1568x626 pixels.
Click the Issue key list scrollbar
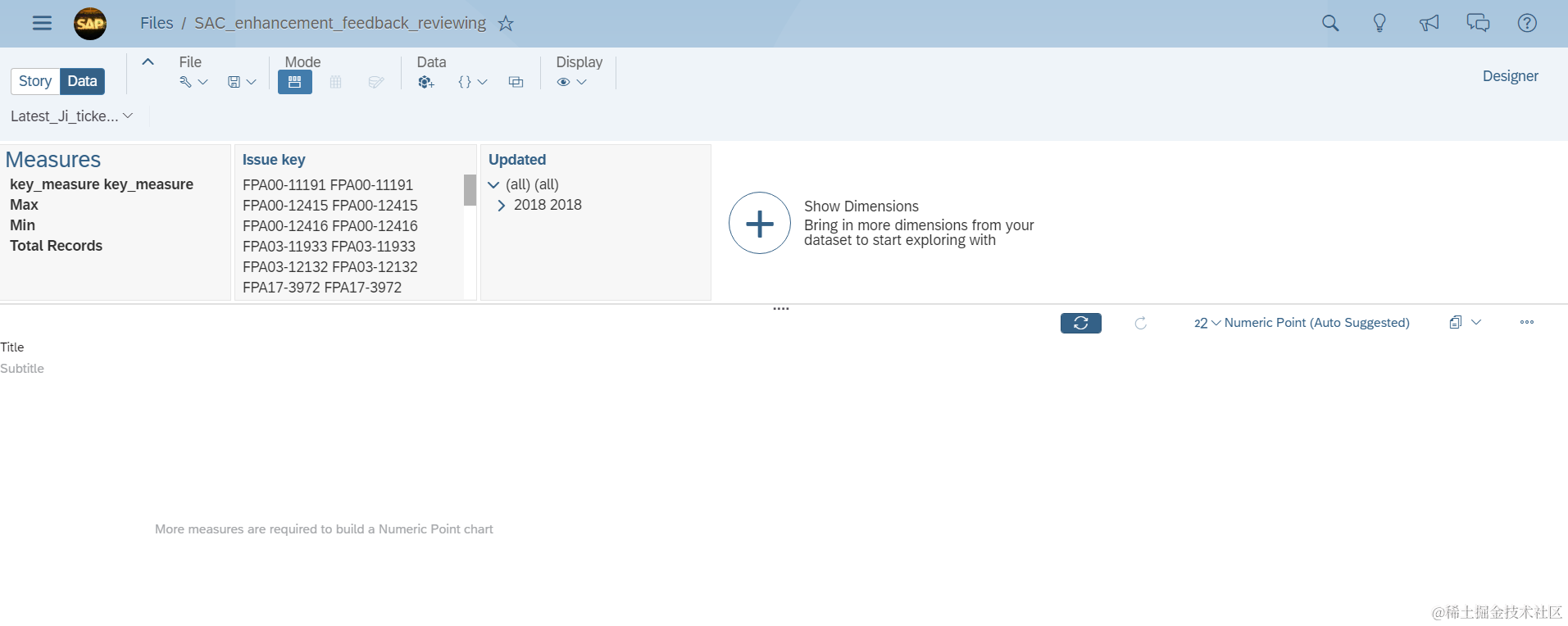tap(470, 190)
